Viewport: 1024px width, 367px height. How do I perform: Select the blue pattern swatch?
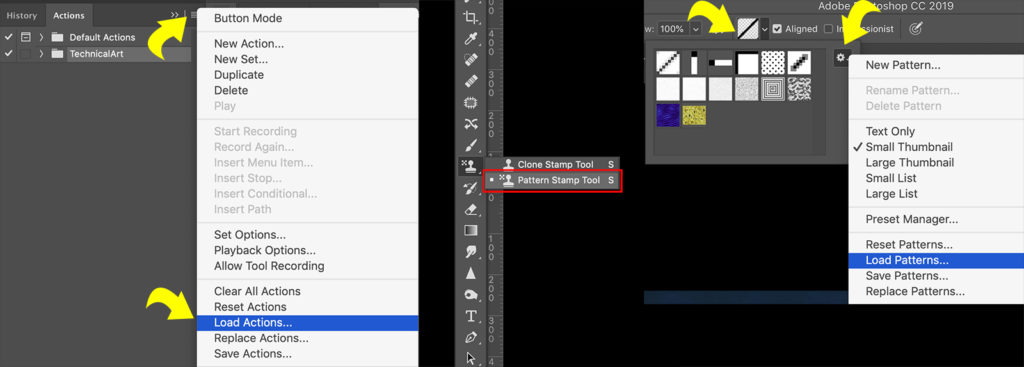(668, 115)
